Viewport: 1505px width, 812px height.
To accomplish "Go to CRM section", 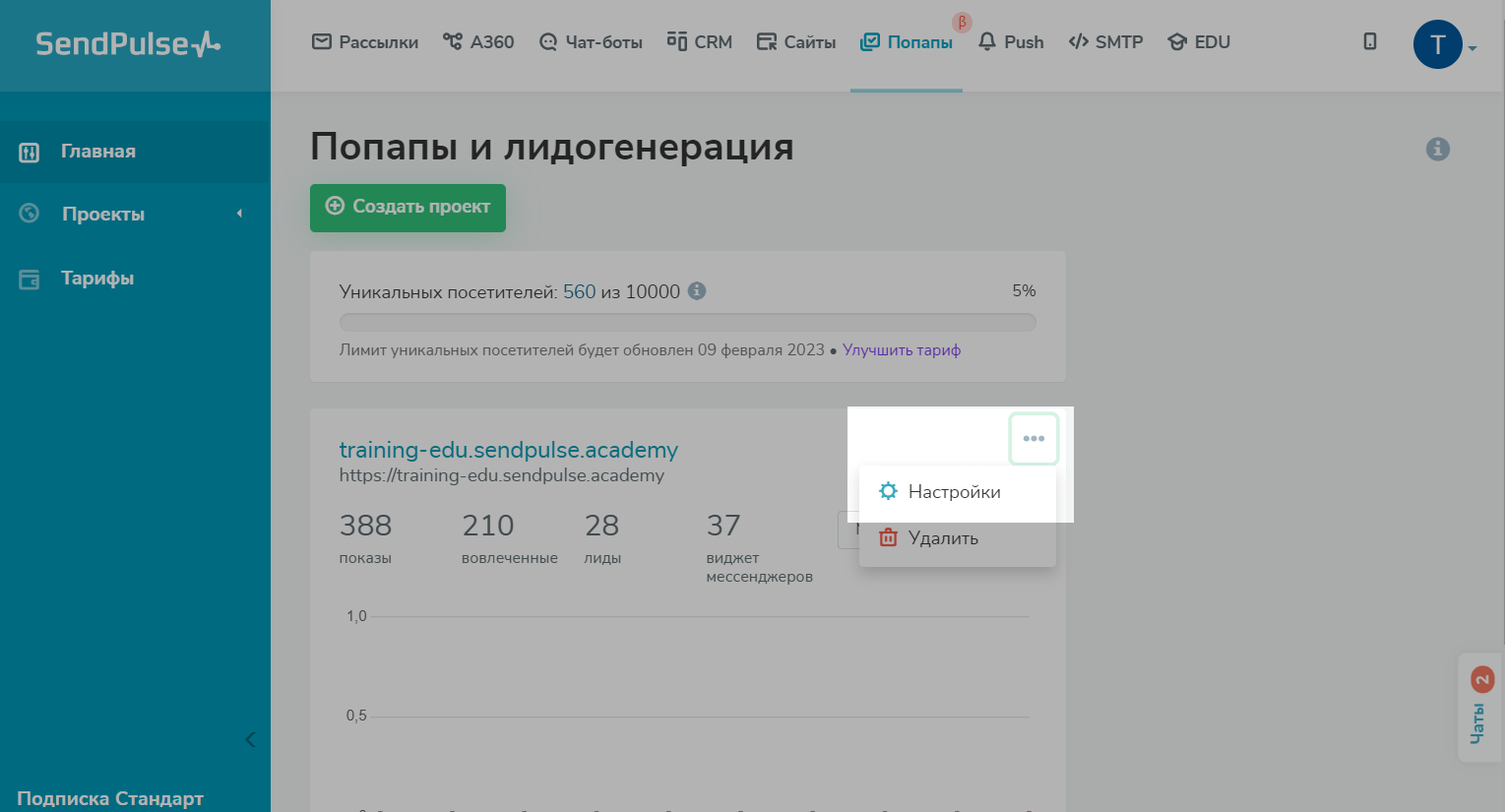I will pyautogui.click(x=700, y=42).
